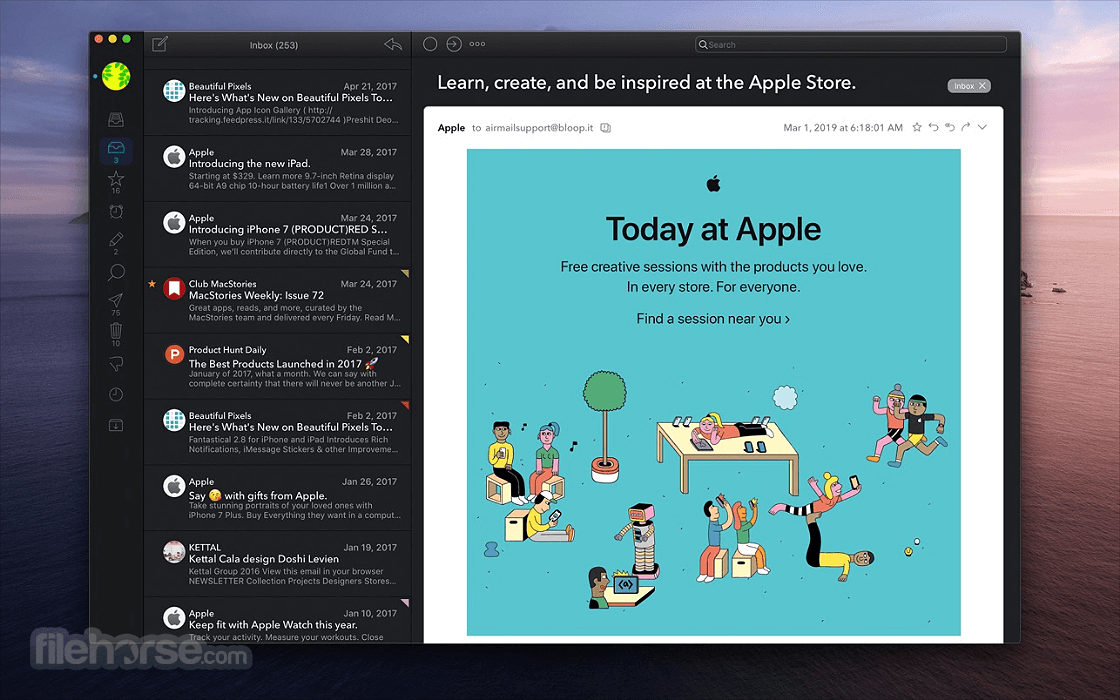1120x700 pixels.
Task: Open the three-dots more actions menu
Action: pyautogui.click(x=477, y=44)
